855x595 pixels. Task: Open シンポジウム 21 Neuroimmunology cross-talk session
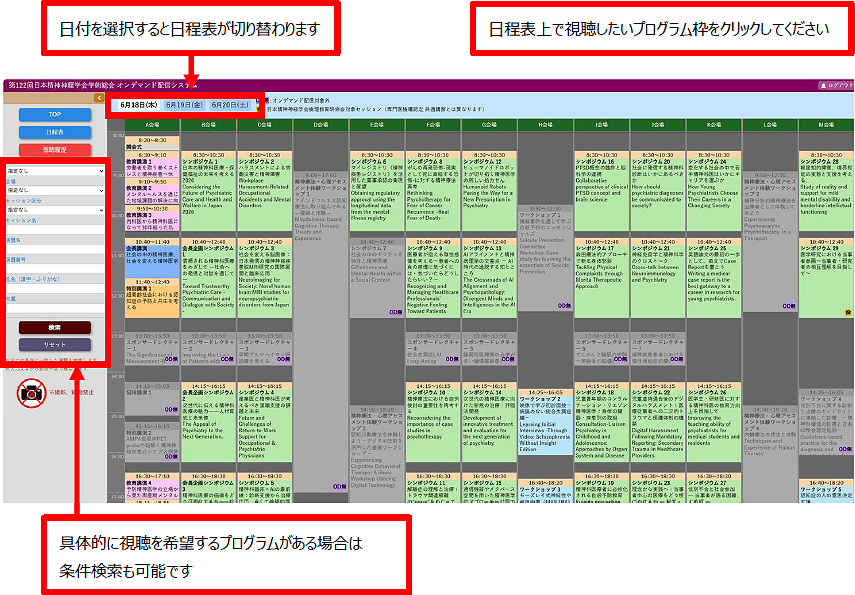[658, 278]
